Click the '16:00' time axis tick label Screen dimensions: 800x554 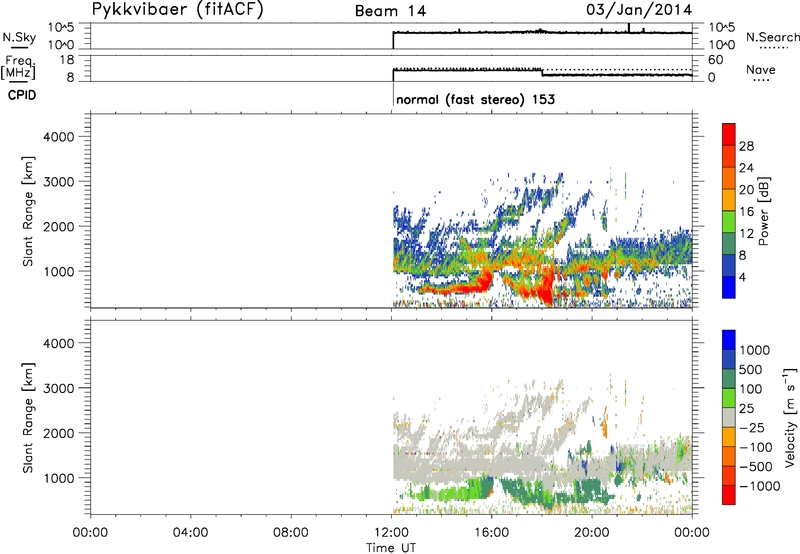coord(491,533)
